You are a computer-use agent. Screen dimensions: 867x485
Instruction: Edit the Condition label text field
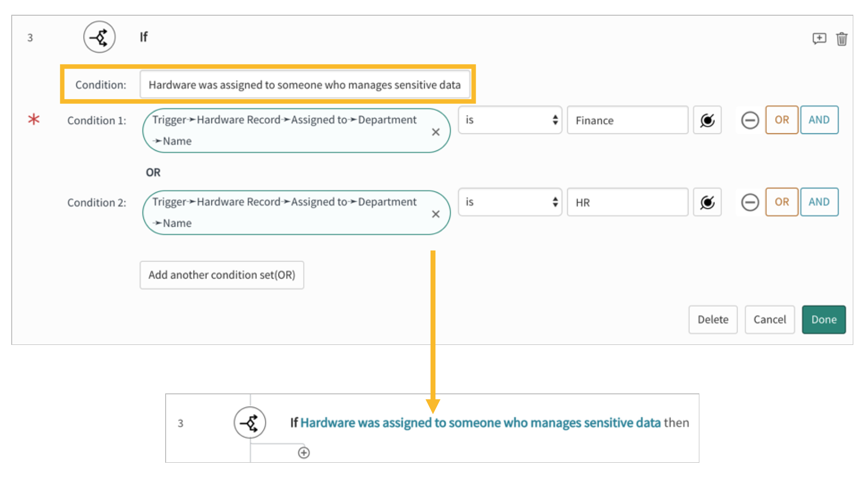(x=304, y=85)
